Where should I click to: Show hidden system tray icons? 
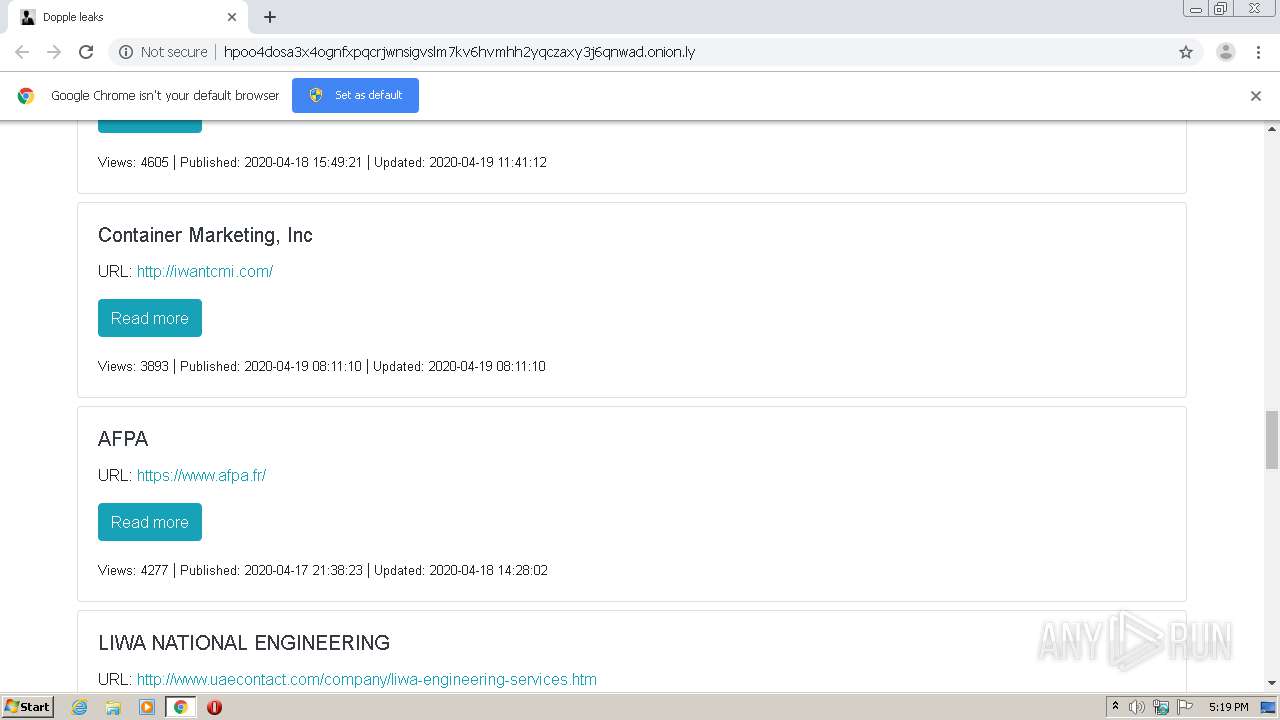[1115, 707]
